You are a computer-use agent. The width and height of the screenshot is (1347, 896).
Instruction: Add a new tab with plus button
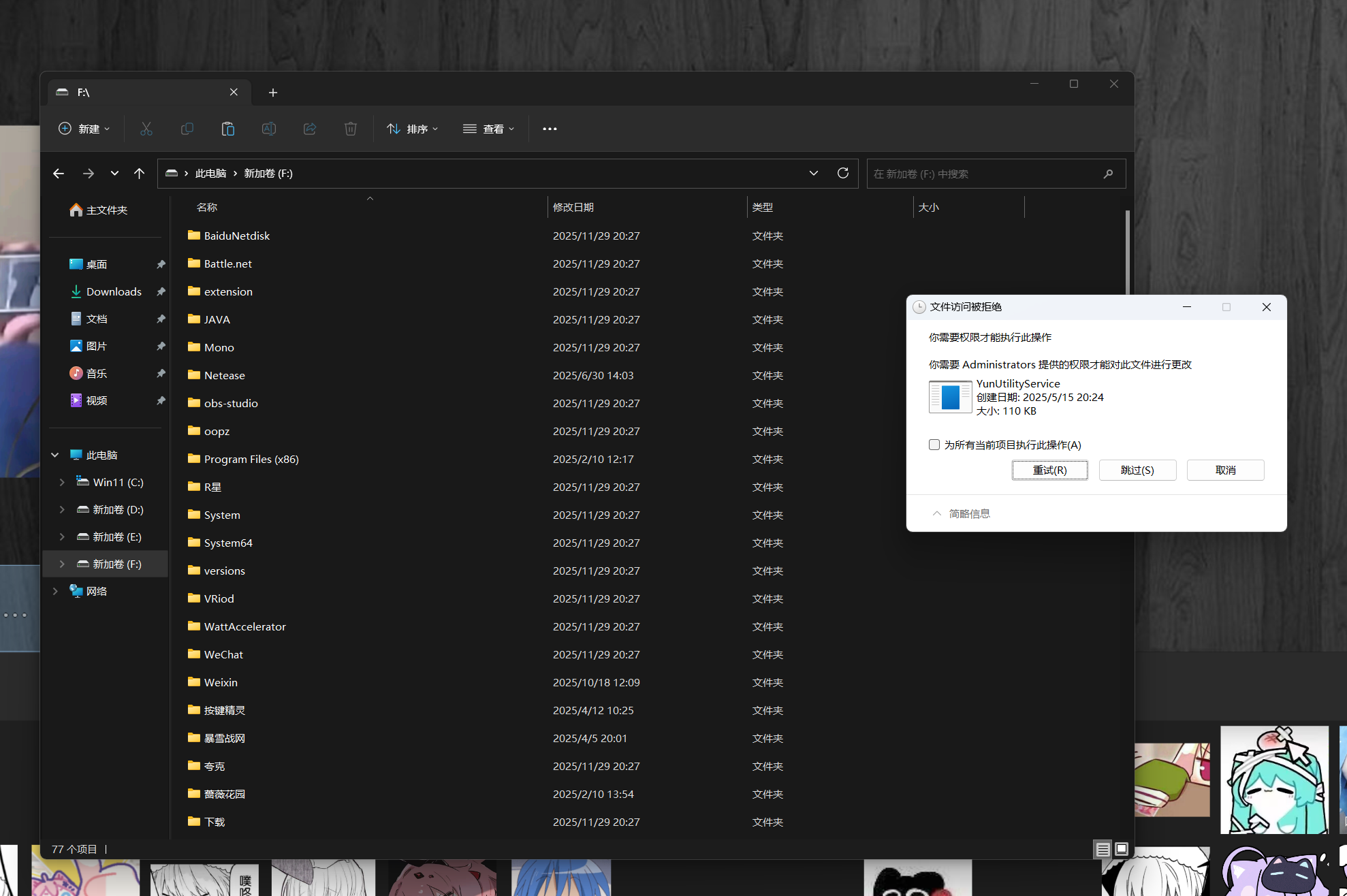(x=273, y=93)
